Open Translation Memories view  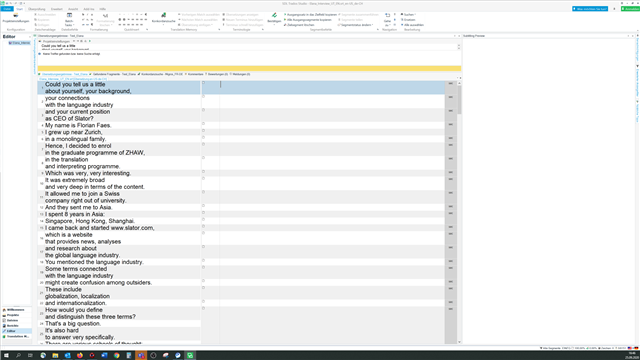pos(16,336)
